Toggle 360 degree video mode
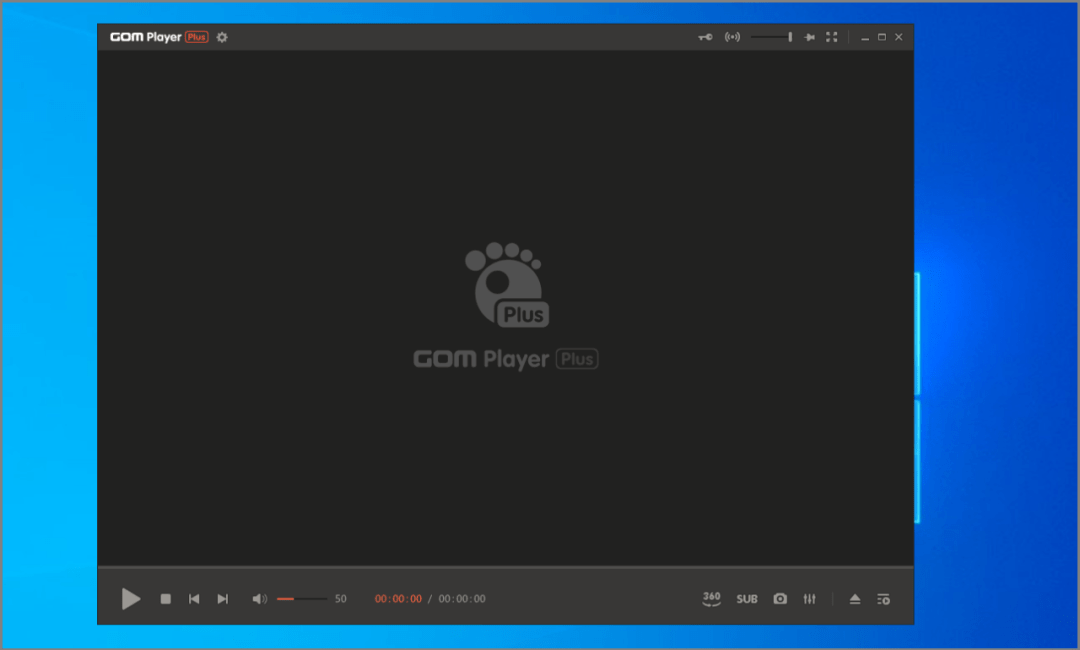 [711, 599]
